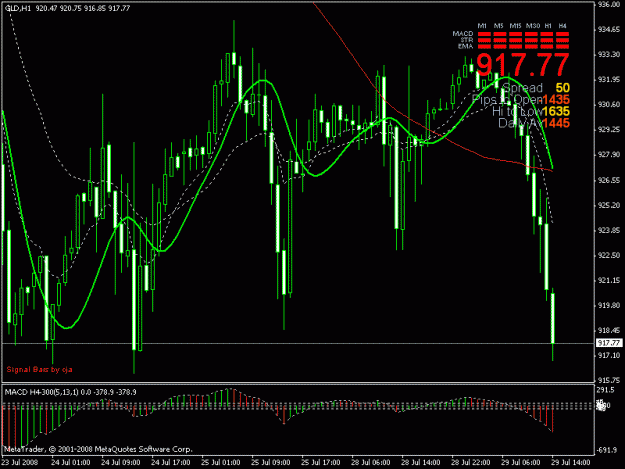Click the last candle at 29 Jul
This screenshot has height=469, width=625.
click(553, 318)
